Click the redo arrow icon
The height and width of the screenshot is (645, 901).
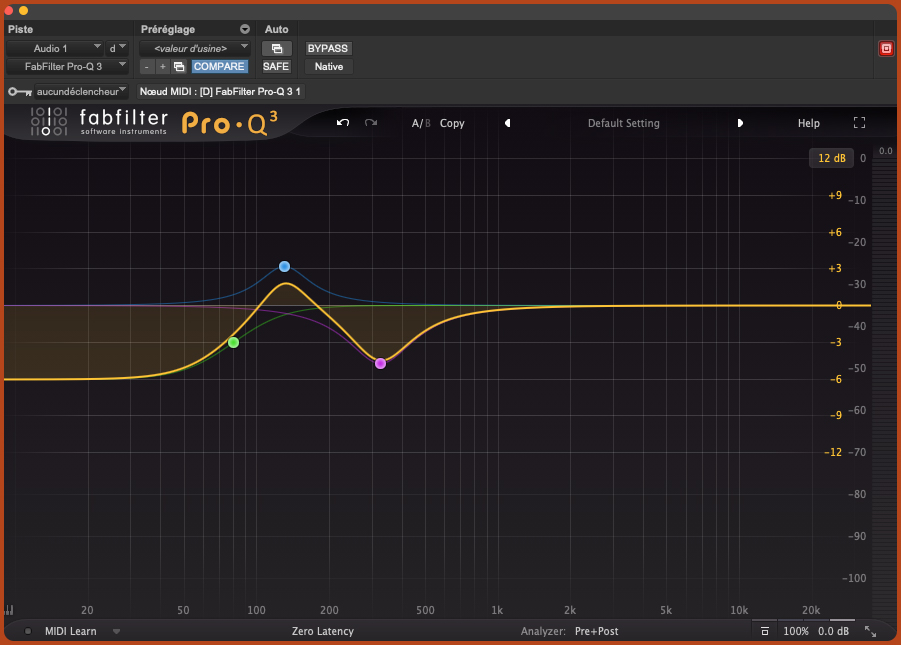coord(371,123)
